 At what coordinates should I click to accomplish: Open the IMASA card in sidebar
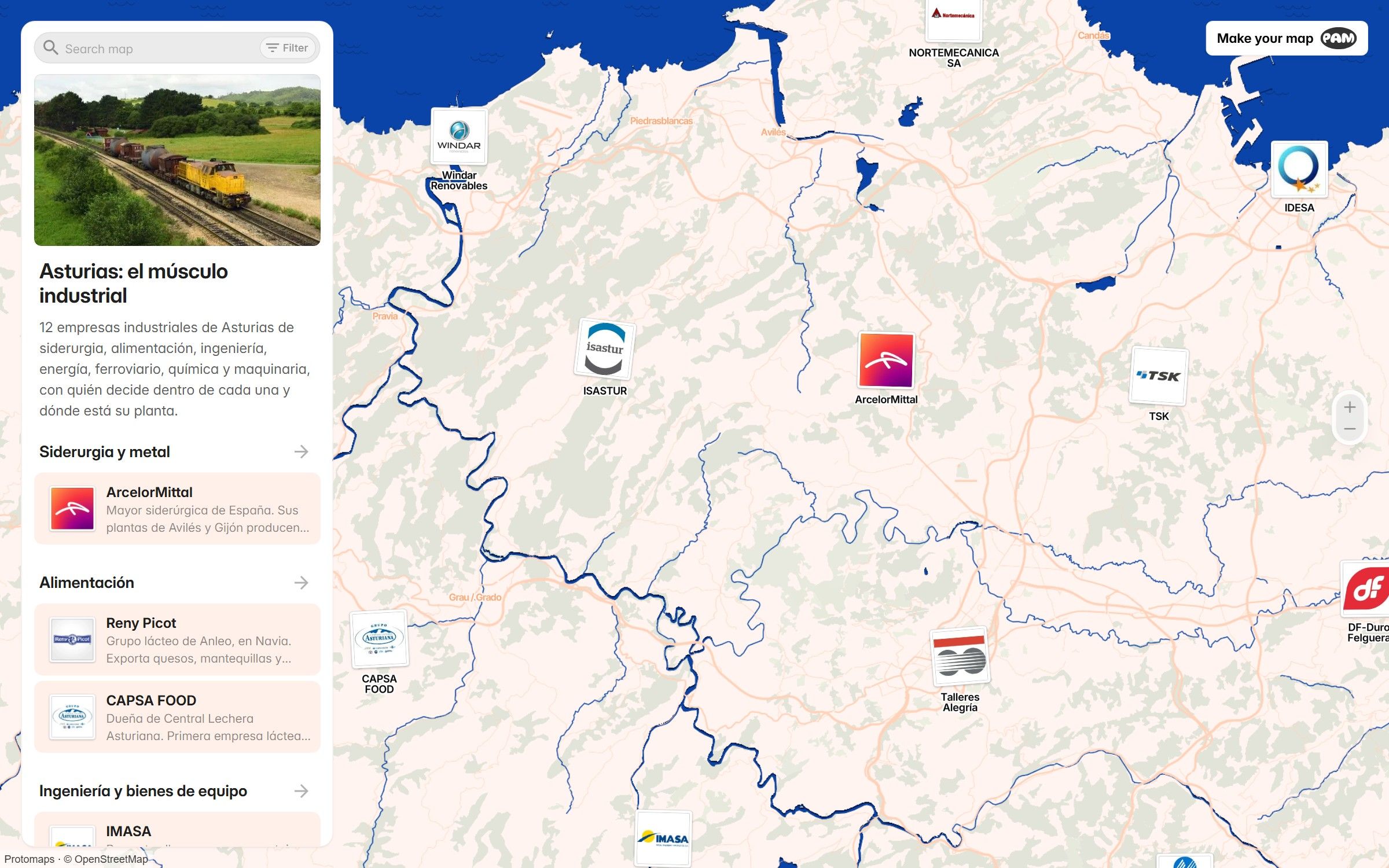click(177, 830)
